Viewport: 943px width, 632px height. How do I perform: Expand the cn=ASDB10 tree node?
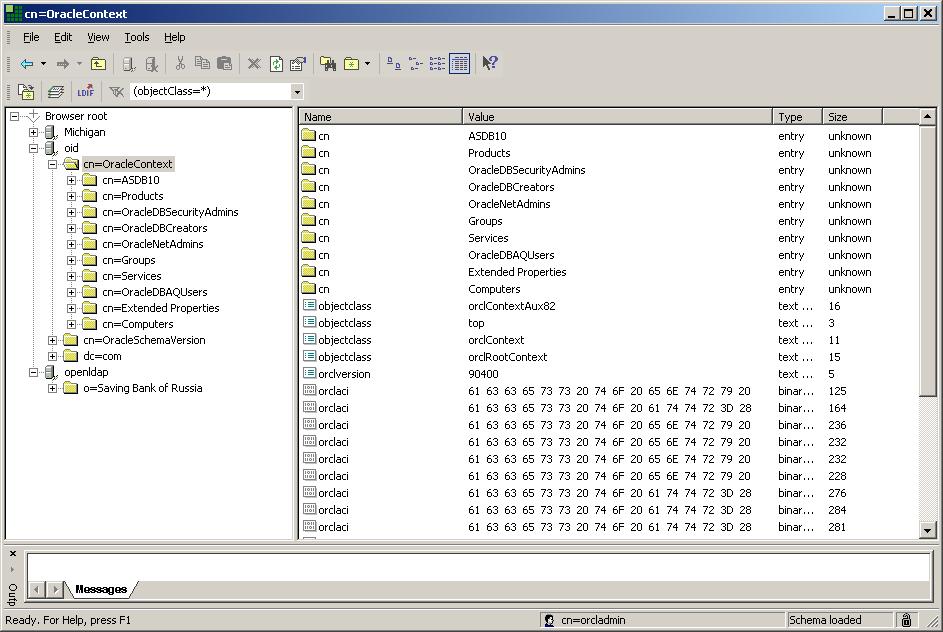(x=72, y=180)
